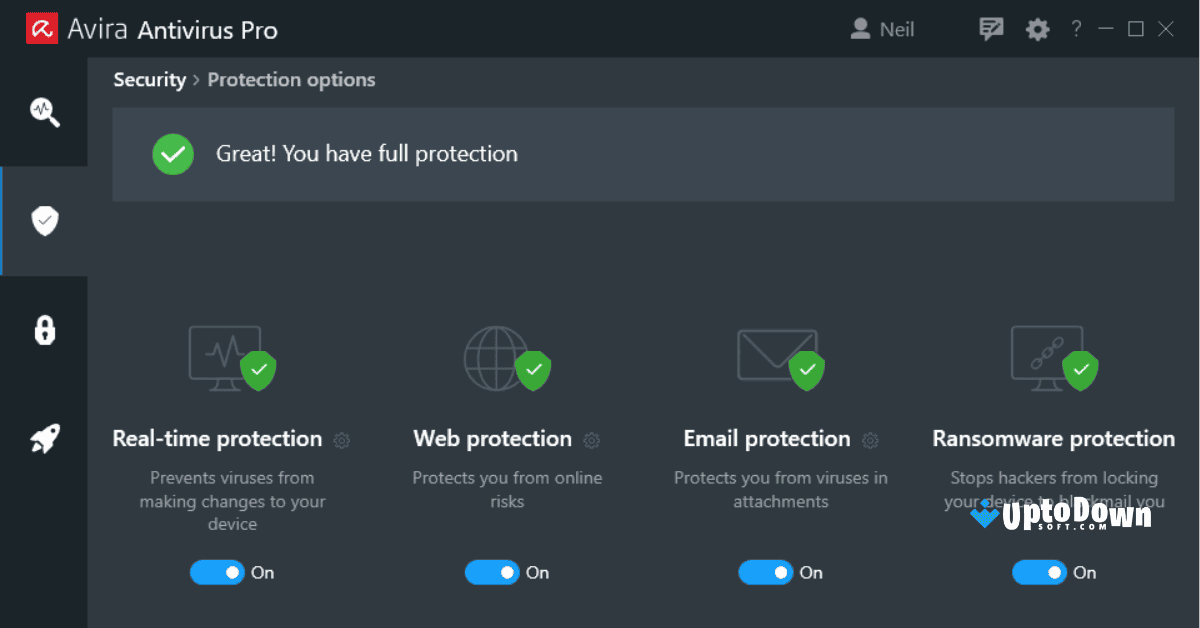Select the Security shield icon in sidebar
This screenshot has width=1200, height=628.
point(44,220)
